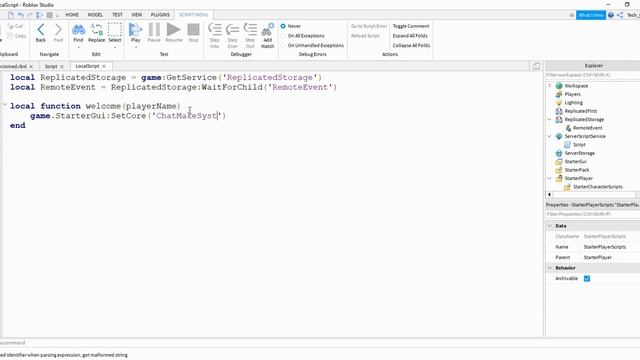Open the HOME ribbon tab

(72, 15)
